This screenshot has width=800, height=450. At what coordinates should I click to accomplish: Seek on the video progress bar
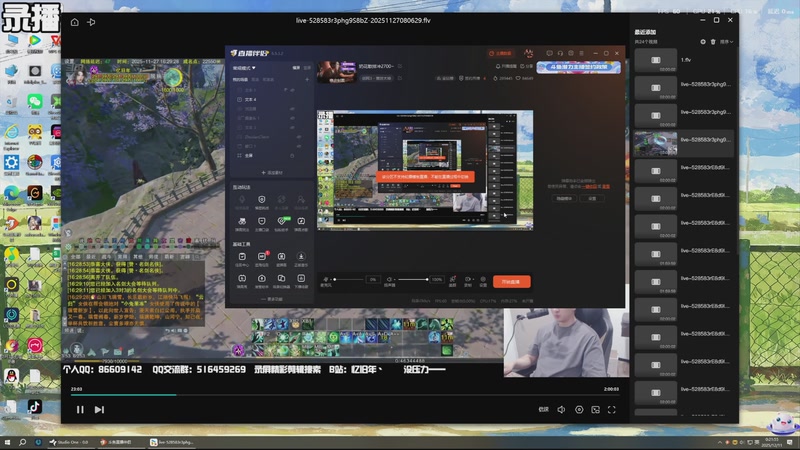click(x=345, y=395)
